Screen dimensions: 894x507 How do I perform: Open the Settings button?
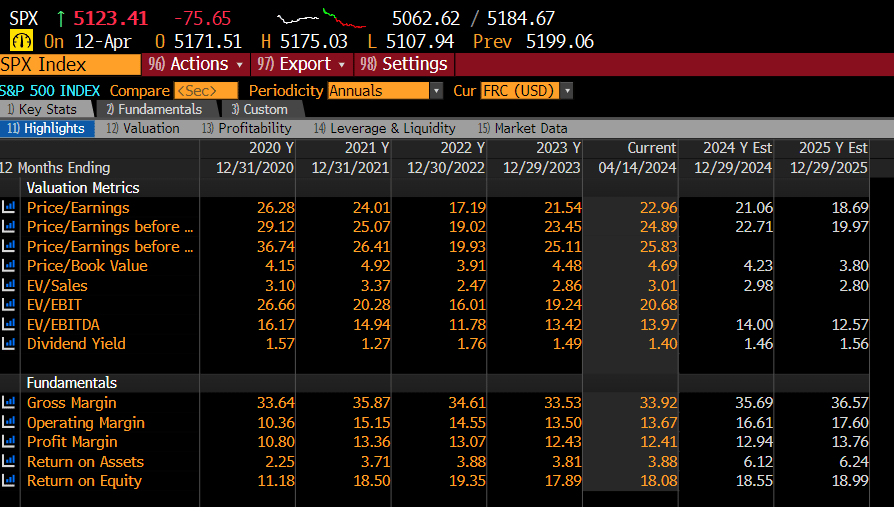404,64
